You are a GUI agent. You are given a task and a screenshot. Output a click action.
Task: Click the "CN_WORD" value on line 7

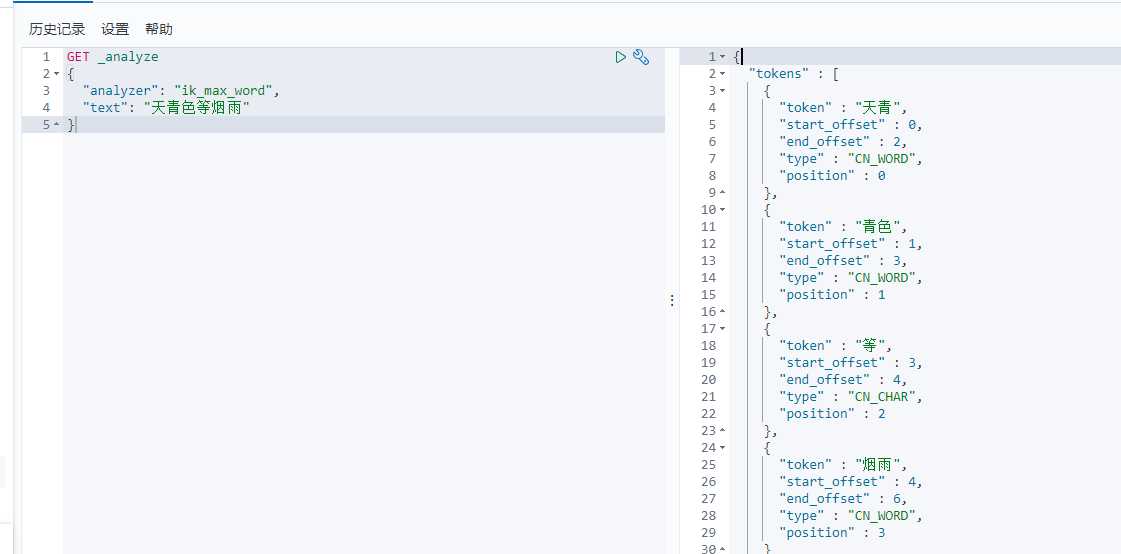pos(881,159)
